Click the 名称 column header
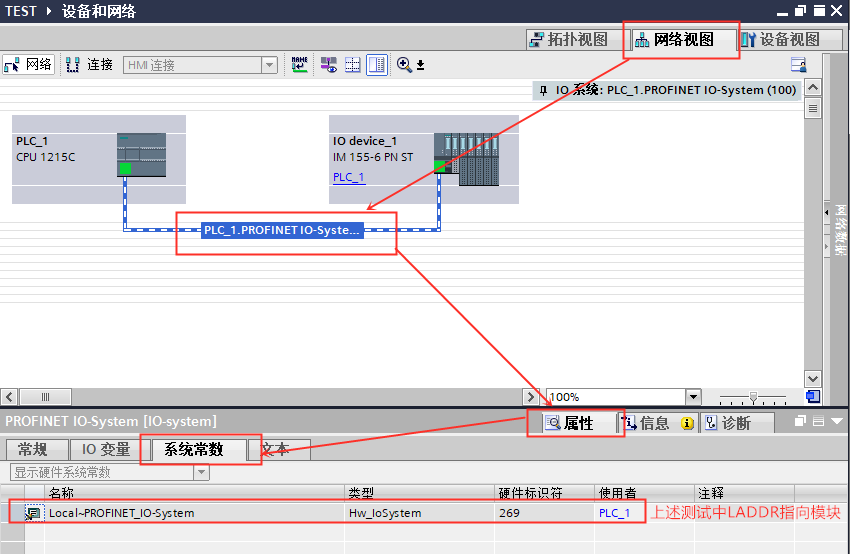The image size is (850, 554). (195, 493)
